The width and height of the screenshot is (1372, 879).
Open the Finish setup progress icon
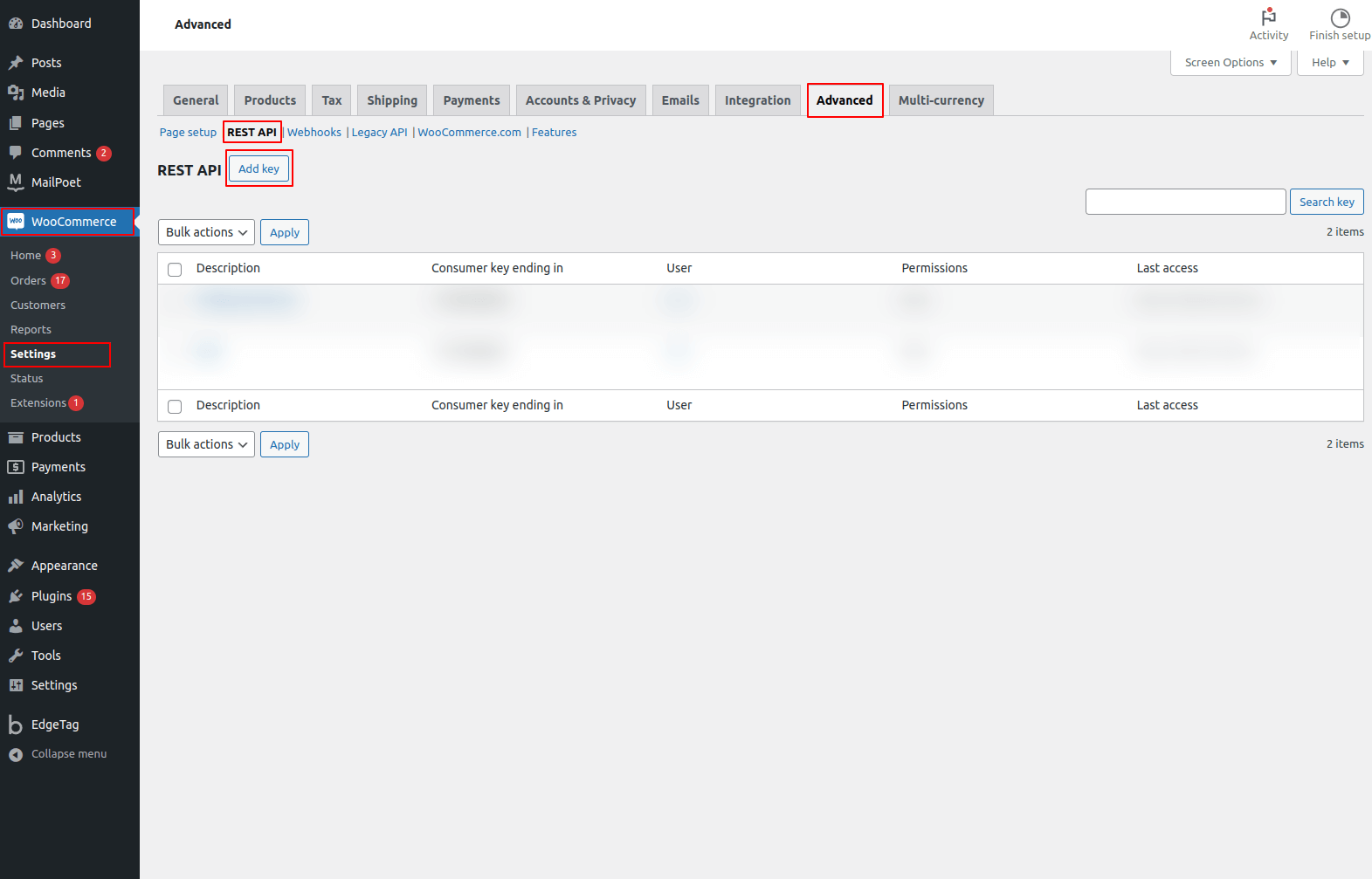point(1340,17)
